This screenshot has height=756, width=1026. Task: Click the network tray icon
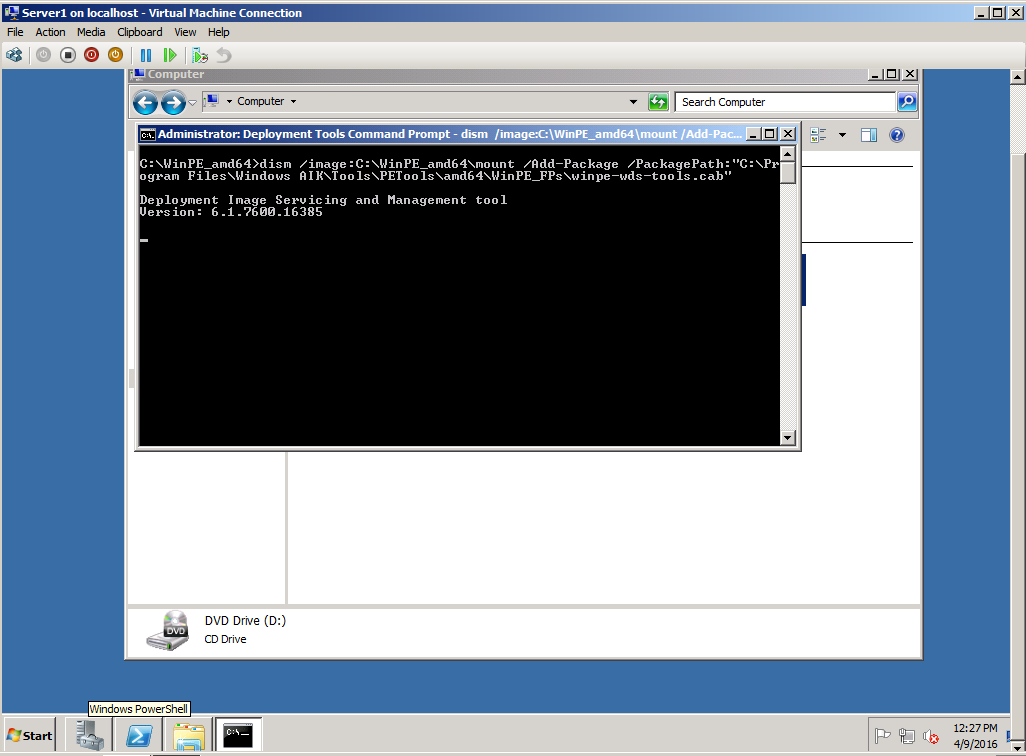click(x=906, y=736)
